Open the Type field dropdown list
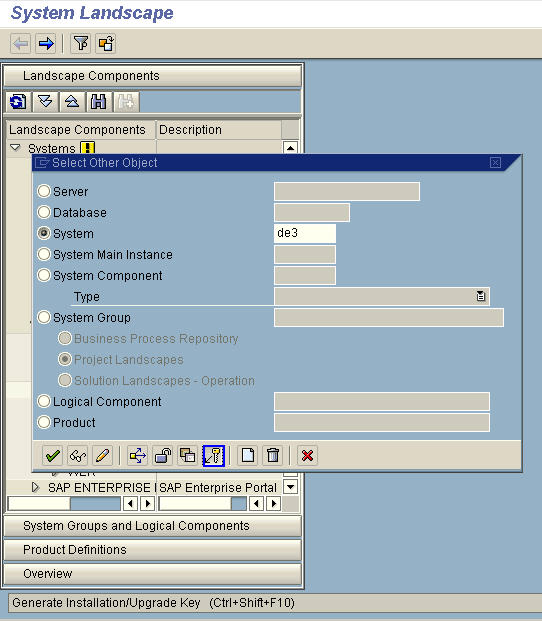This screenshot has width=542, height=621. (481, 296)
